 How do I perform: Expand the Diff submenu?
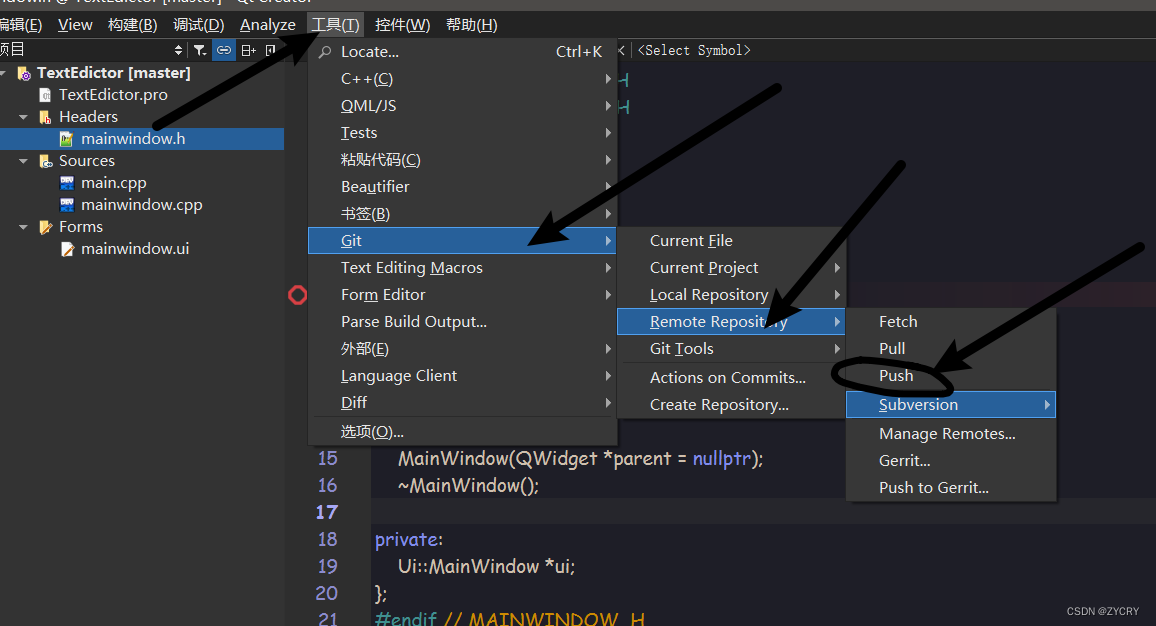[x=462, y=403]
